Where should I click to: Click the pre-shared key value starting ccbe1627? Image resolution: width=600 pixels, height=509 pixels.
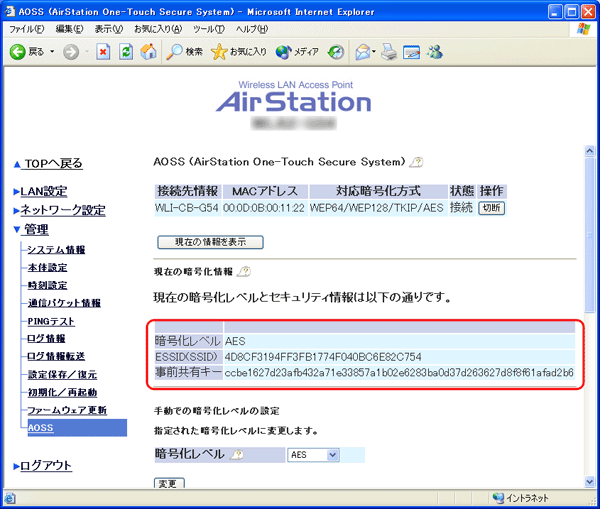click(x=399, y=372)
